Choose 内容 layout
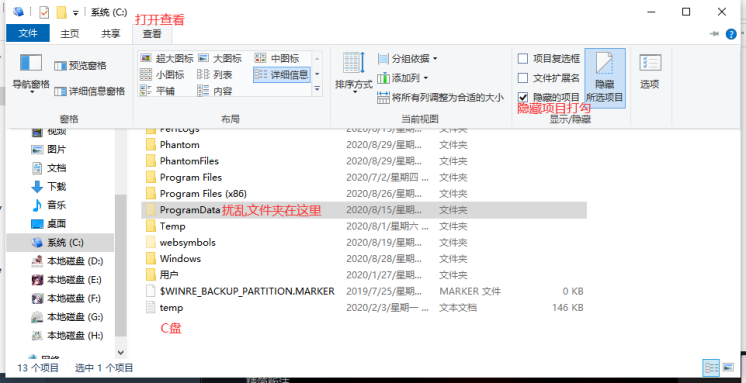 pyautogui.click(x=215, y=90)
